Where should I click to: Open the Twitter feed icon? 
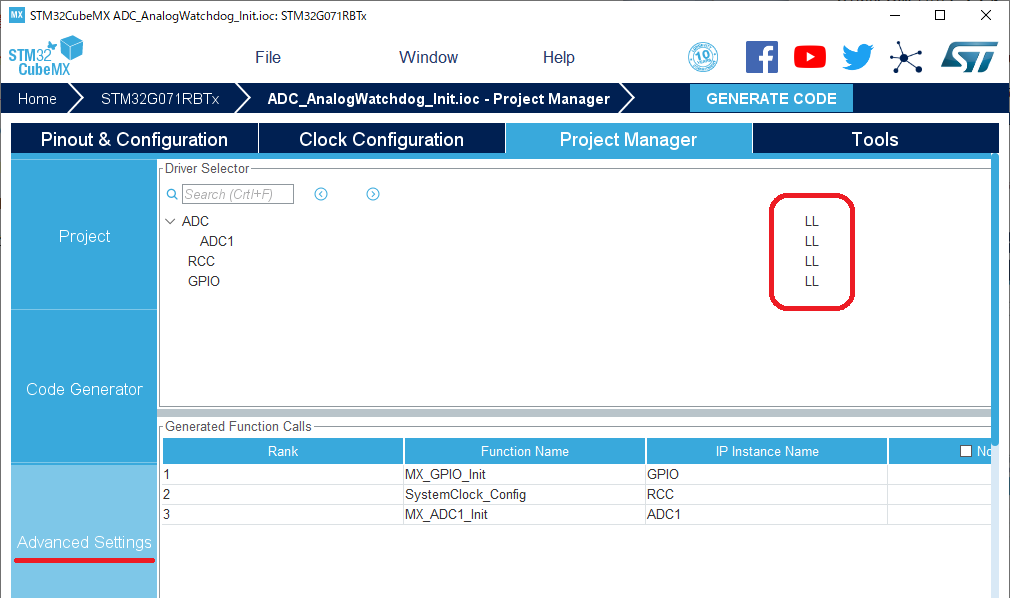tap(858, 57)
